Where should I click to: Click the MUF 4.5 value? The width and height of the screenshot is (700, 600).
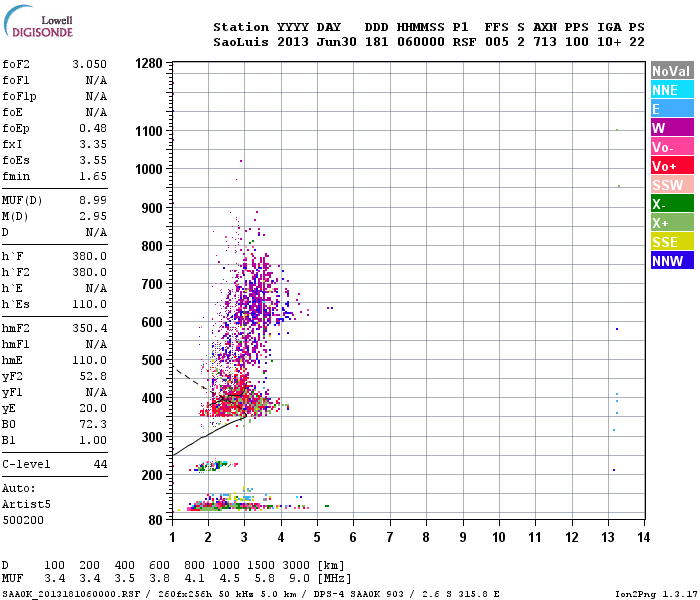click(x=229, y=579)
